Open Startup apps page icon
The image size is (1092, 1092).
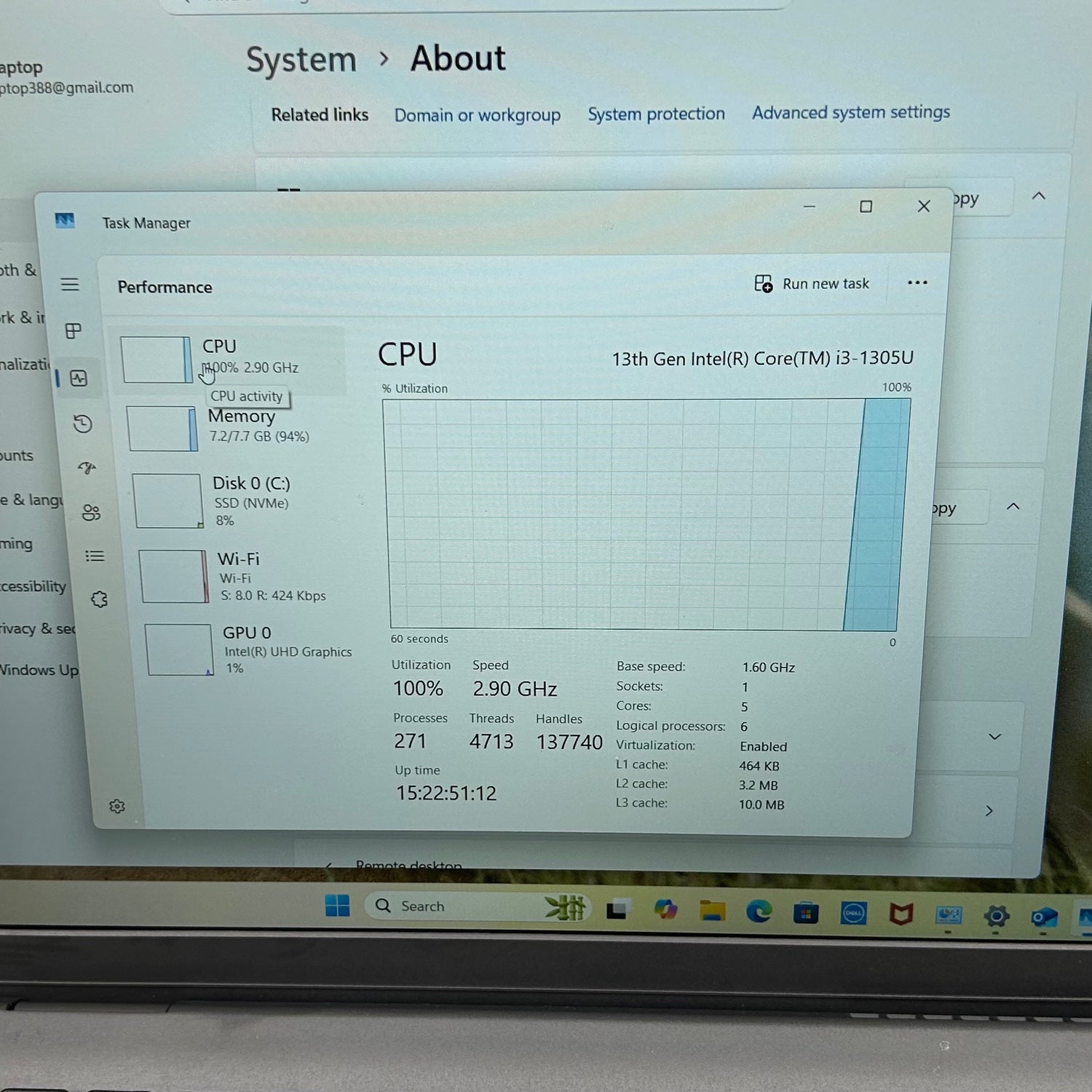pos(87,468)
